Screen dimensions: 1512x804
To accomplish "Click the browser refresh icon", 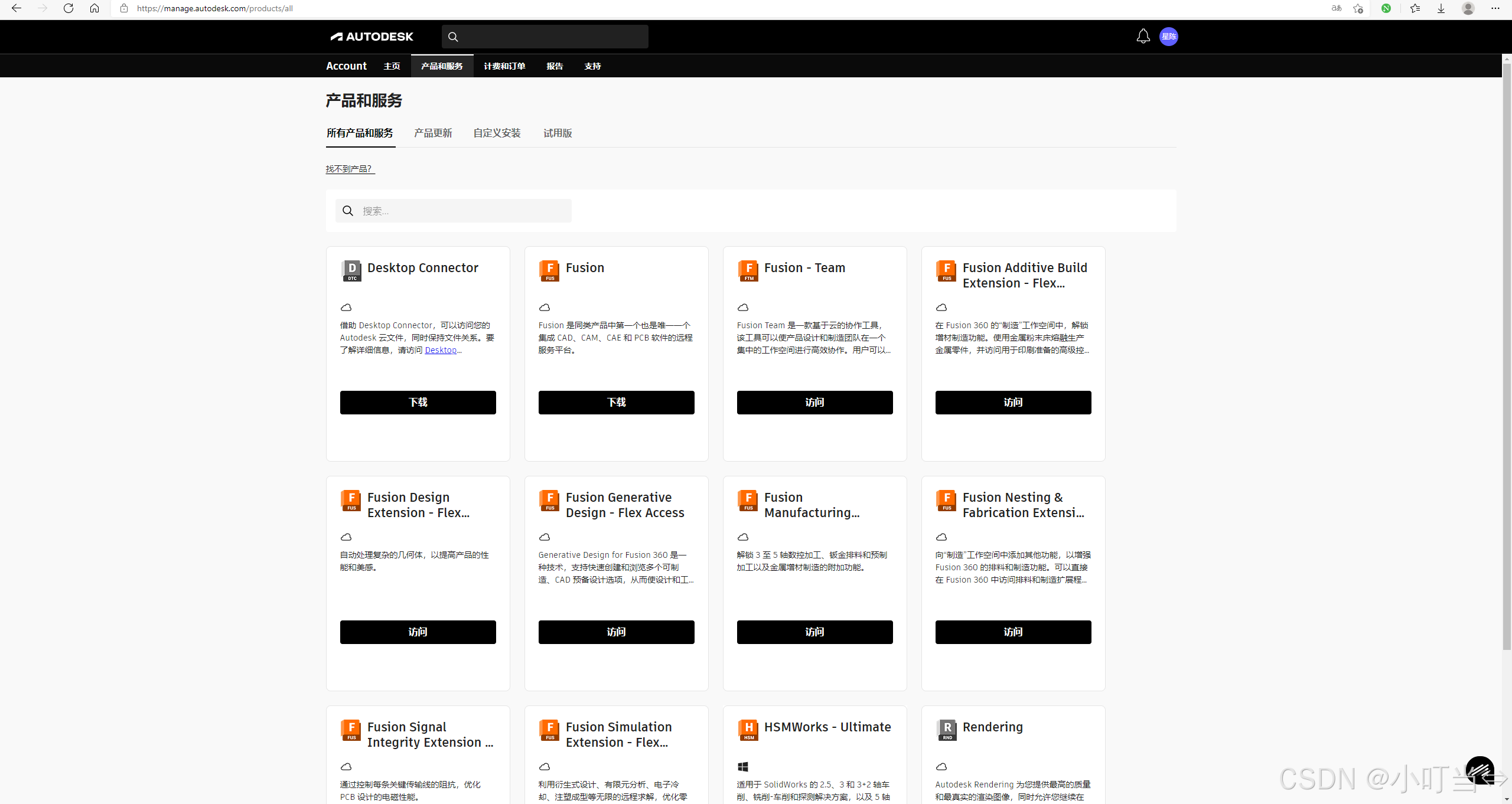I will pyautogui.click(x=69, y=8).
